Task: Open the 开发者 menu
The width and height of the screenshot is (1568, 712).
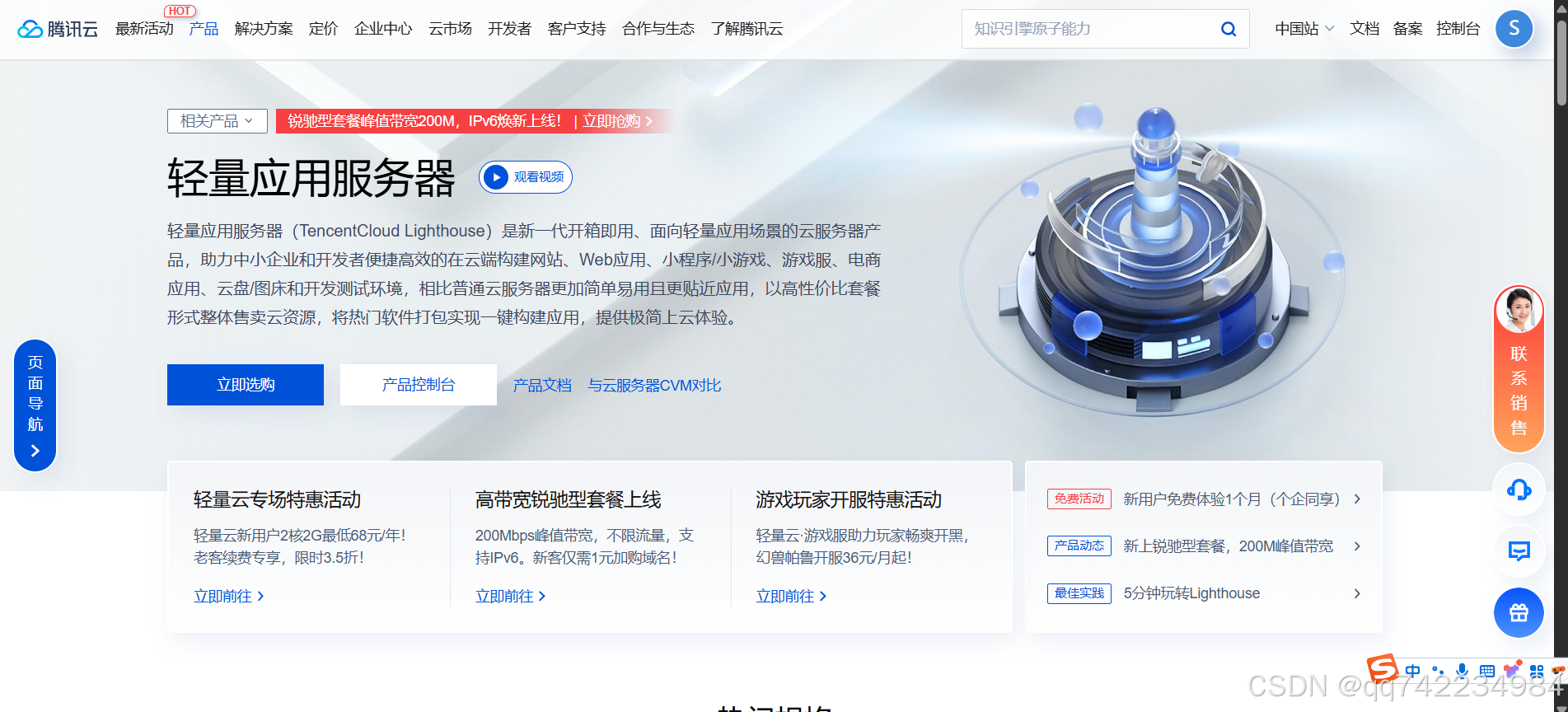Action: pyautogui.click(x=509, y=29)
